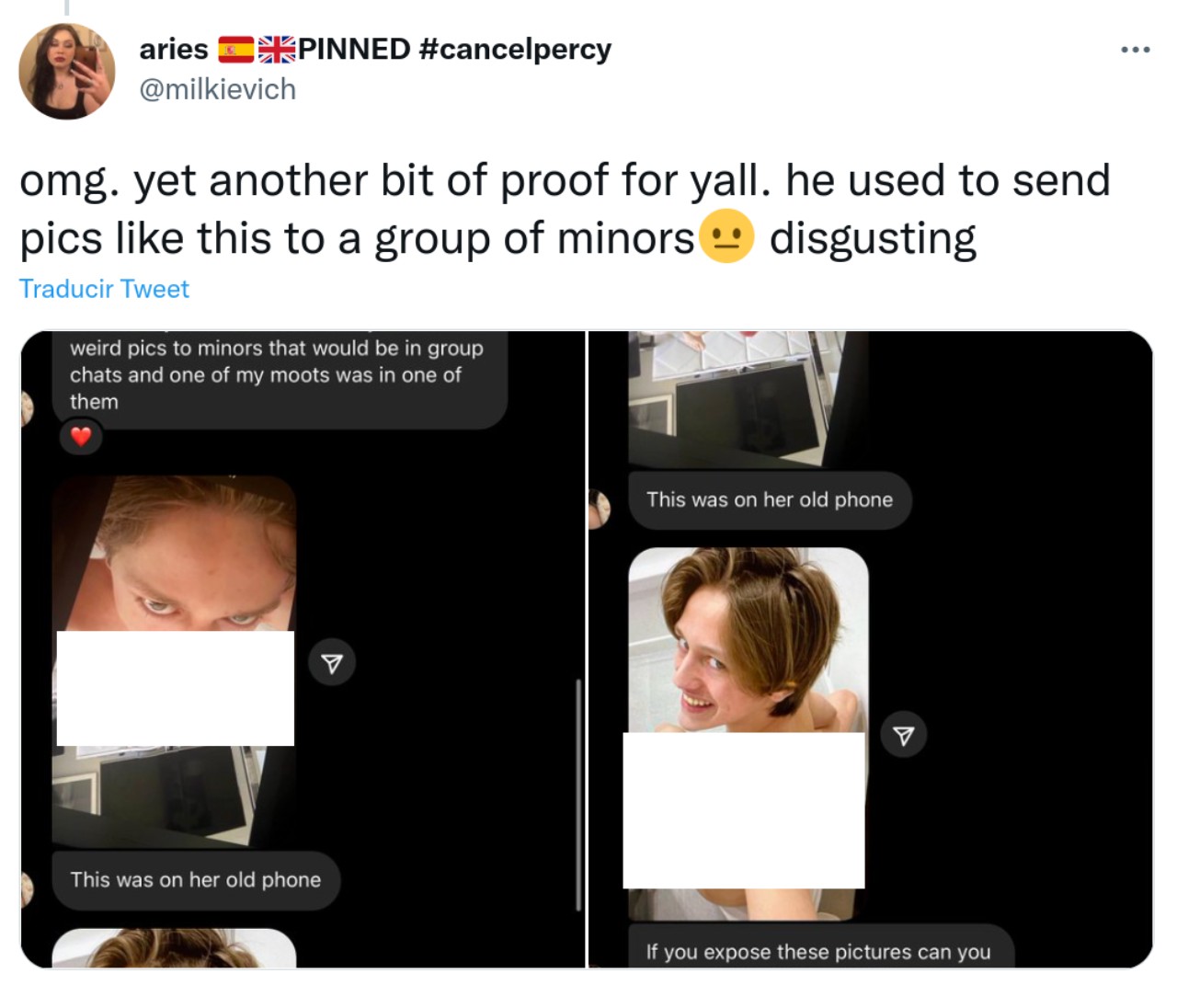Click "If you expose these pictures" message bubble
This screenshot has height=1008, width=1177.
tap(817, 951)
